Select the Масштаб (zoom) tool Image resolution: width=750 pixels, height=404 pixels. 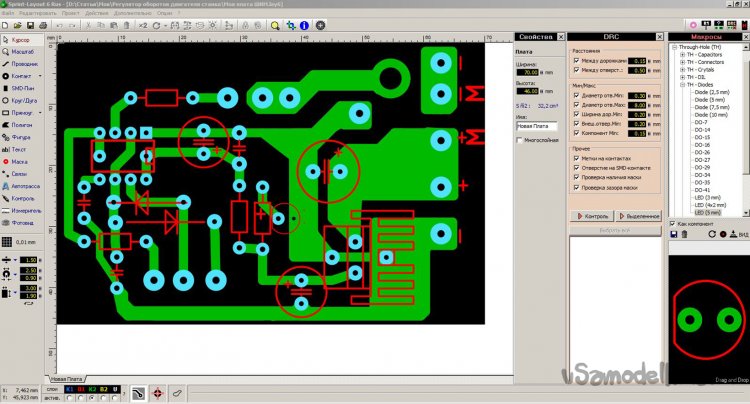26,51
